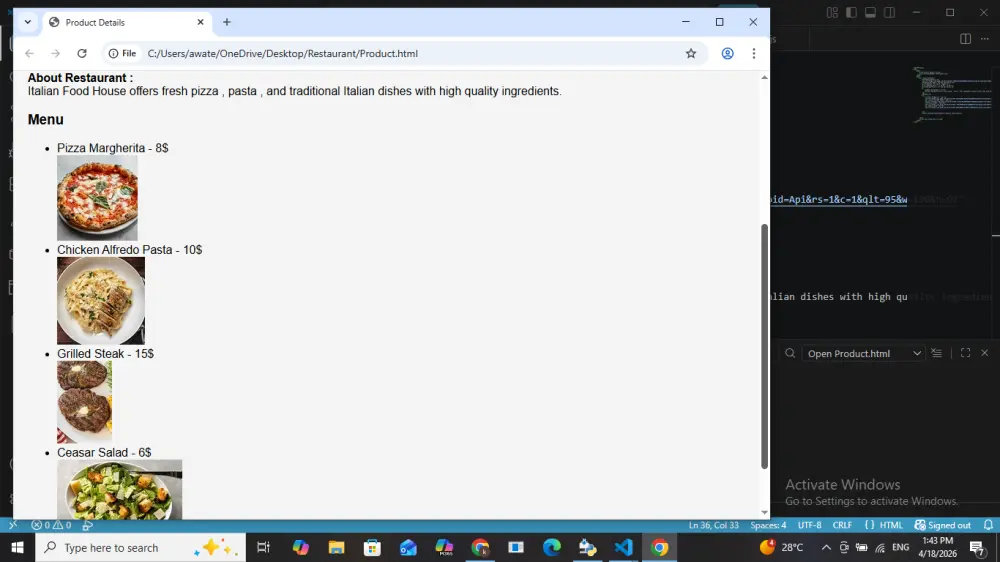
Task: Open remote window status bar icon
Action: 13,526
